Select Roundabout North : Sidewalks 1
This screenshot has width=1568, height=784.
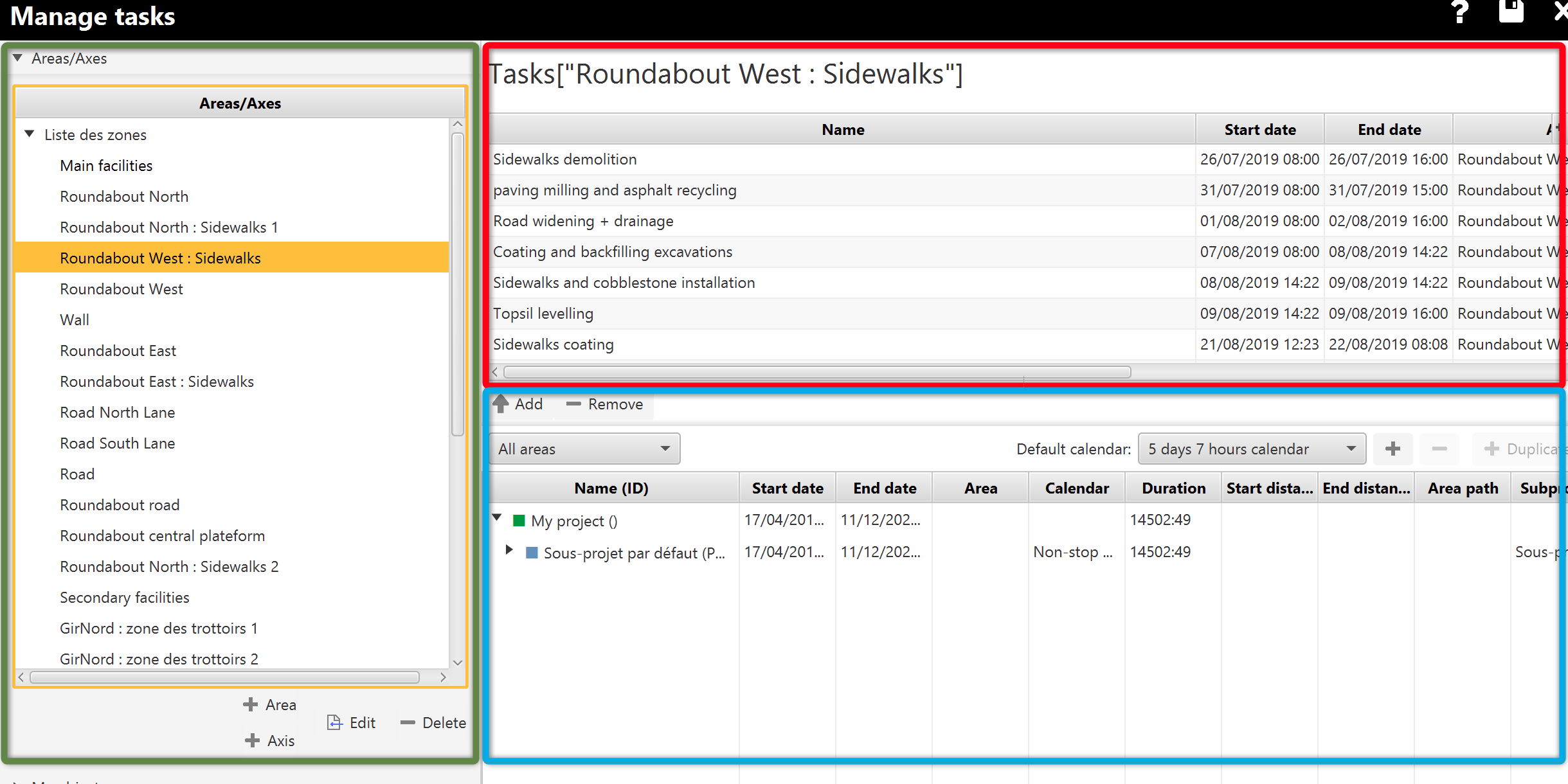169,227
